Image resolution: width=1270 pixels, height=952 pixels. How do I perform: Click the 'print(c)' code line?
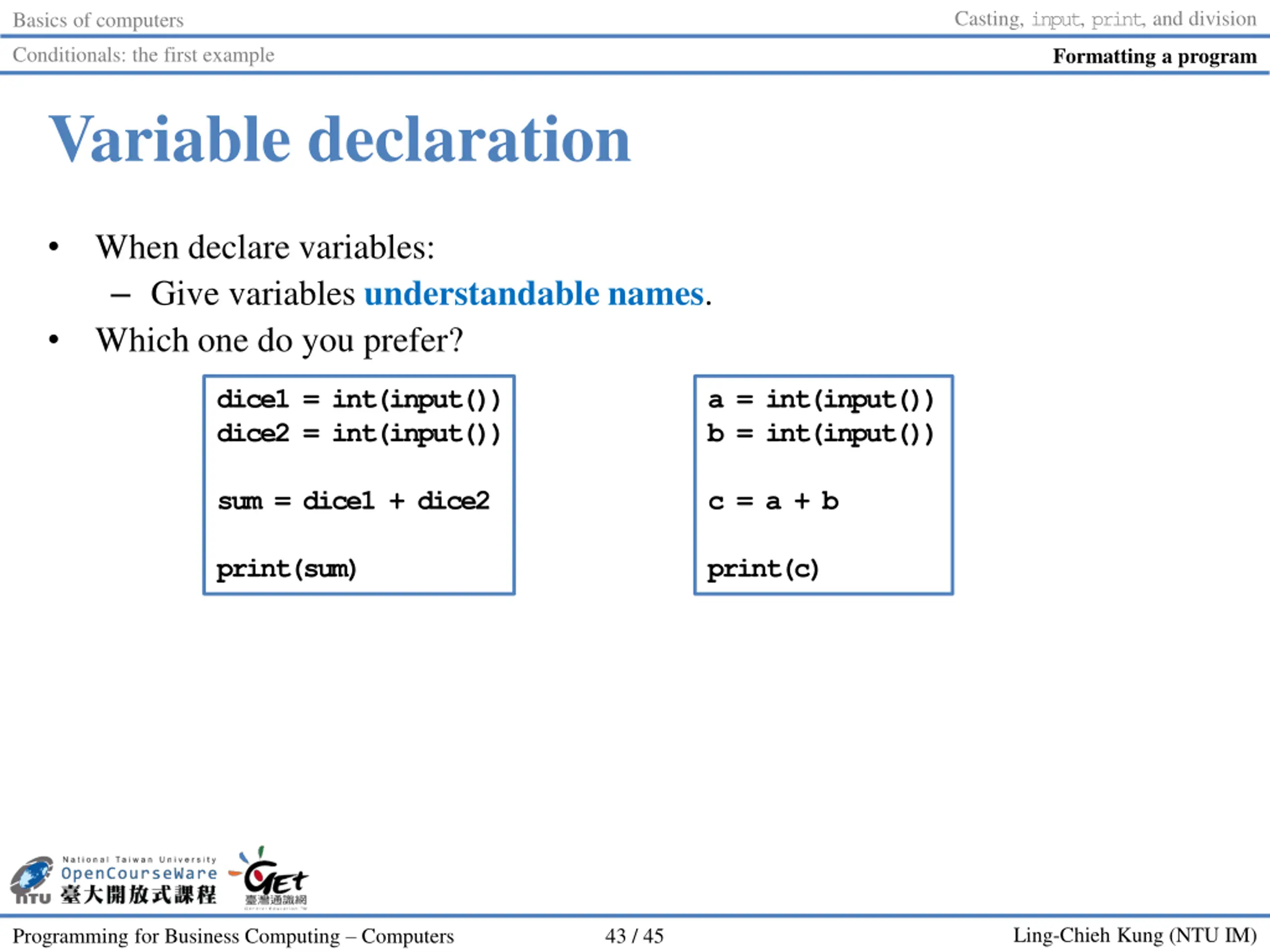762,569
